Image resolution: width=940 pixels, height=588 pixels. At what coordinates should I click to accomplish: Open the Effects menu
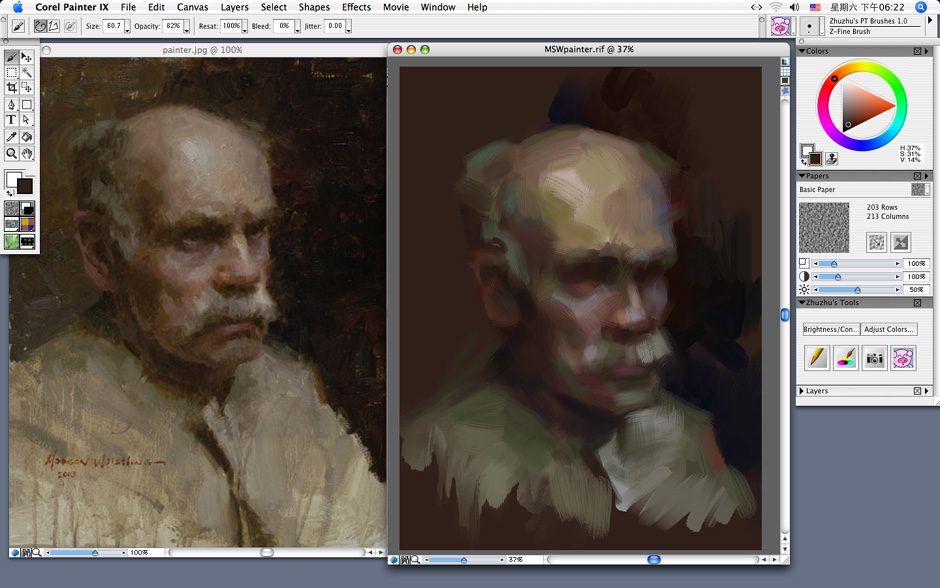pyautogui.click(x=356, y=7)
